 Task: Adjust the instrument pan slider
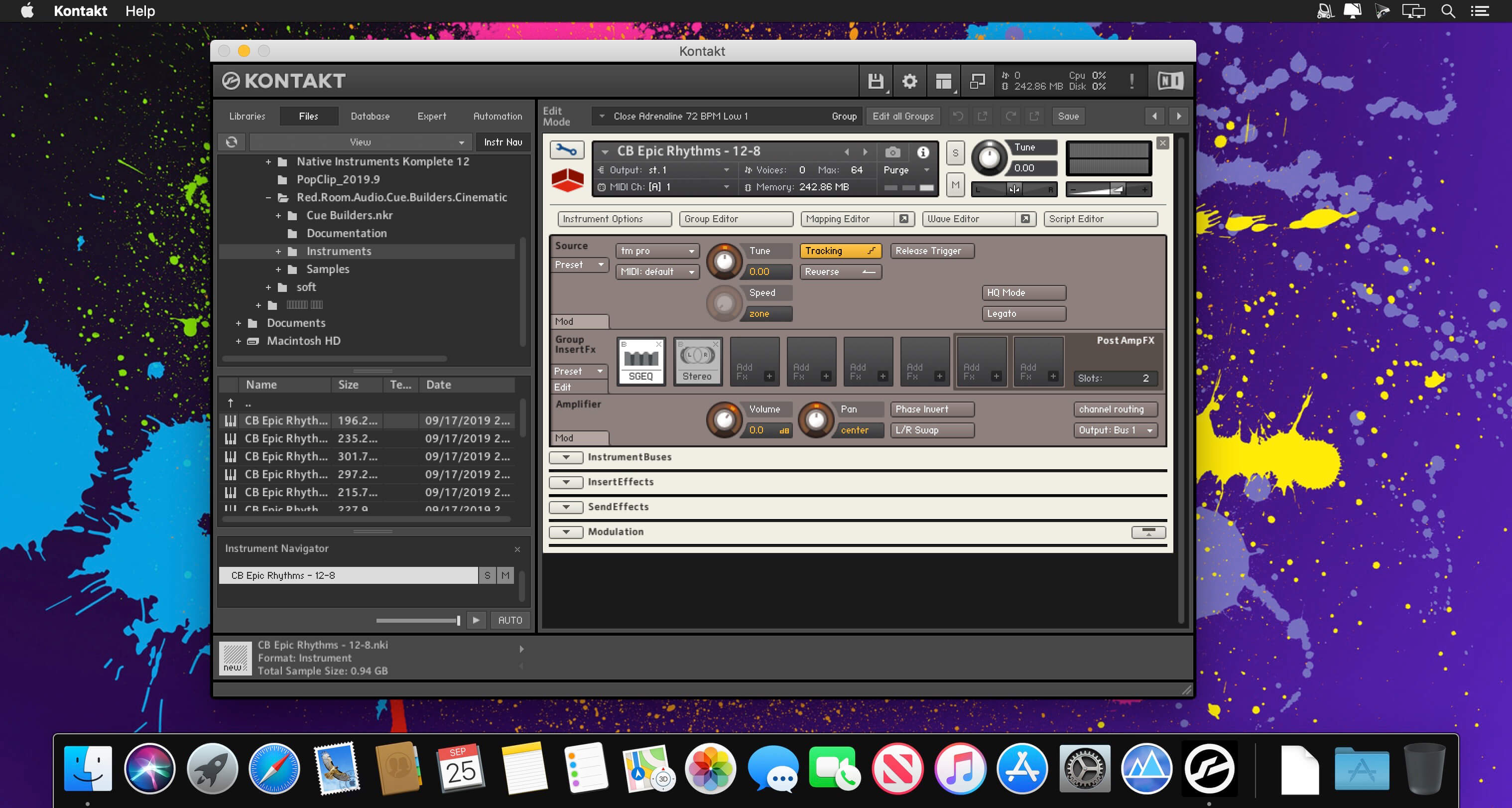[1013, 189]
